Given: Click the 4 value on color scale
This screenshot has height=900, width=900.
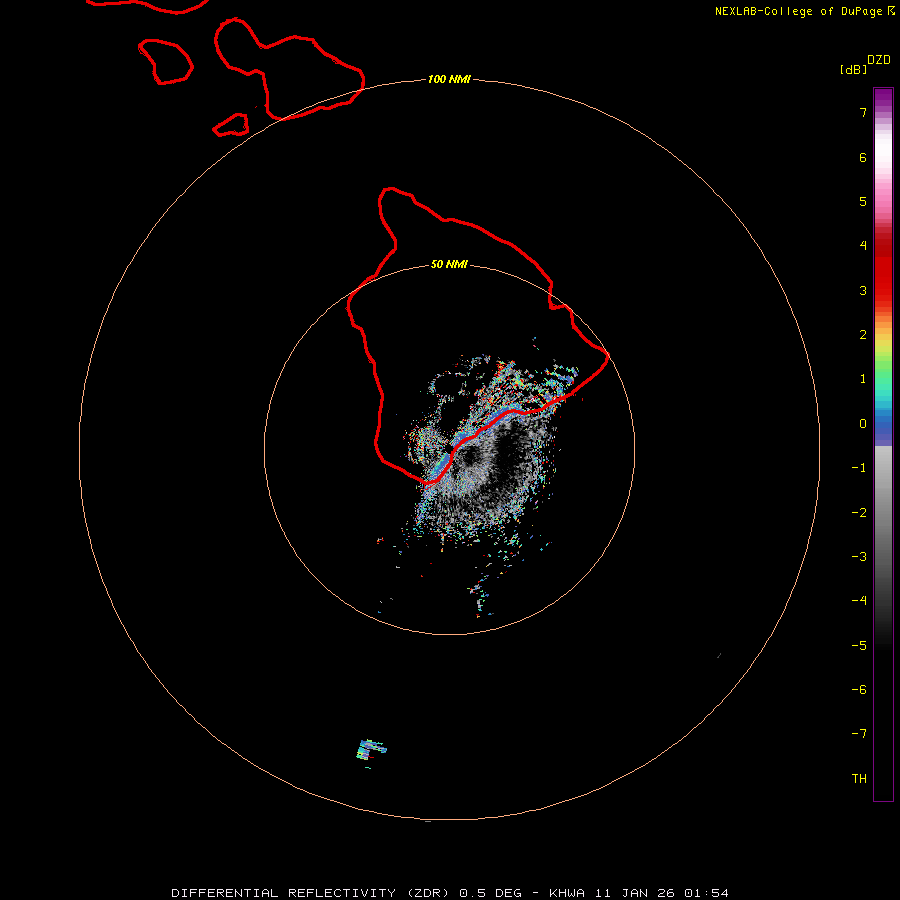Looking at the screenshot, I should pos(863,246).
